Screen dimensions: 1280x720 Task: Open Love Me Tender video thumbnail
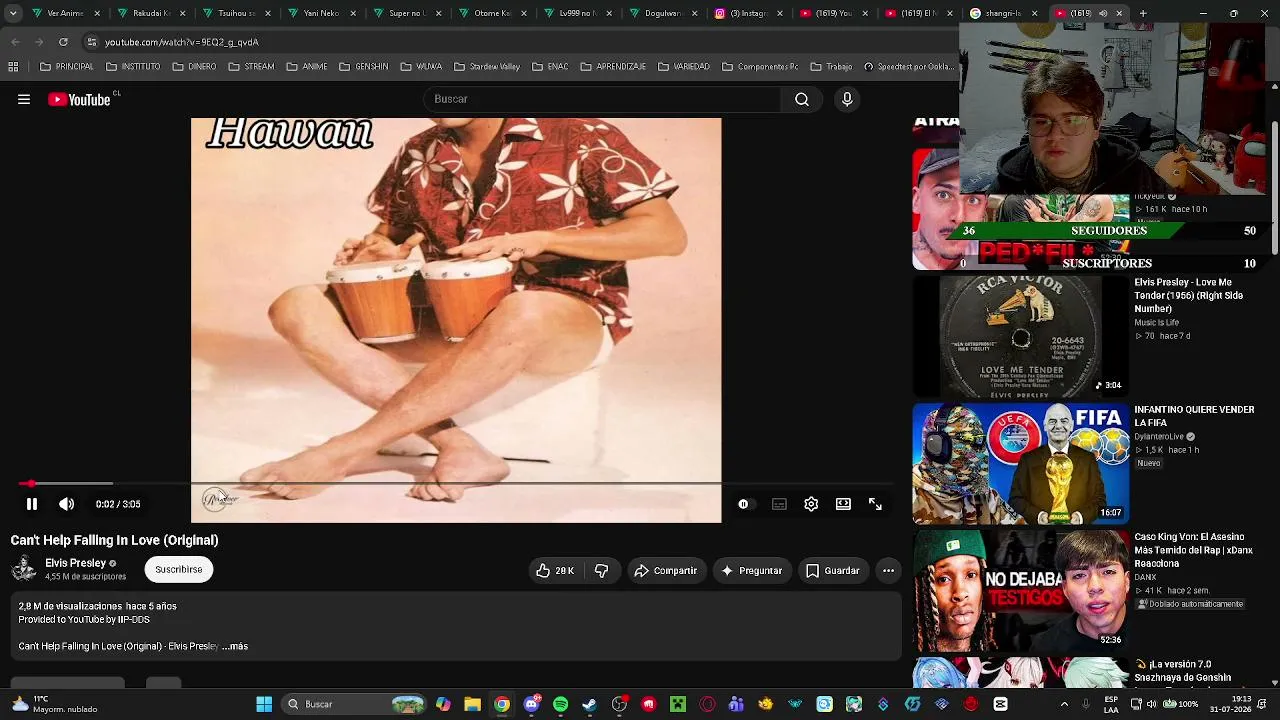click(x=1020, y=336)
